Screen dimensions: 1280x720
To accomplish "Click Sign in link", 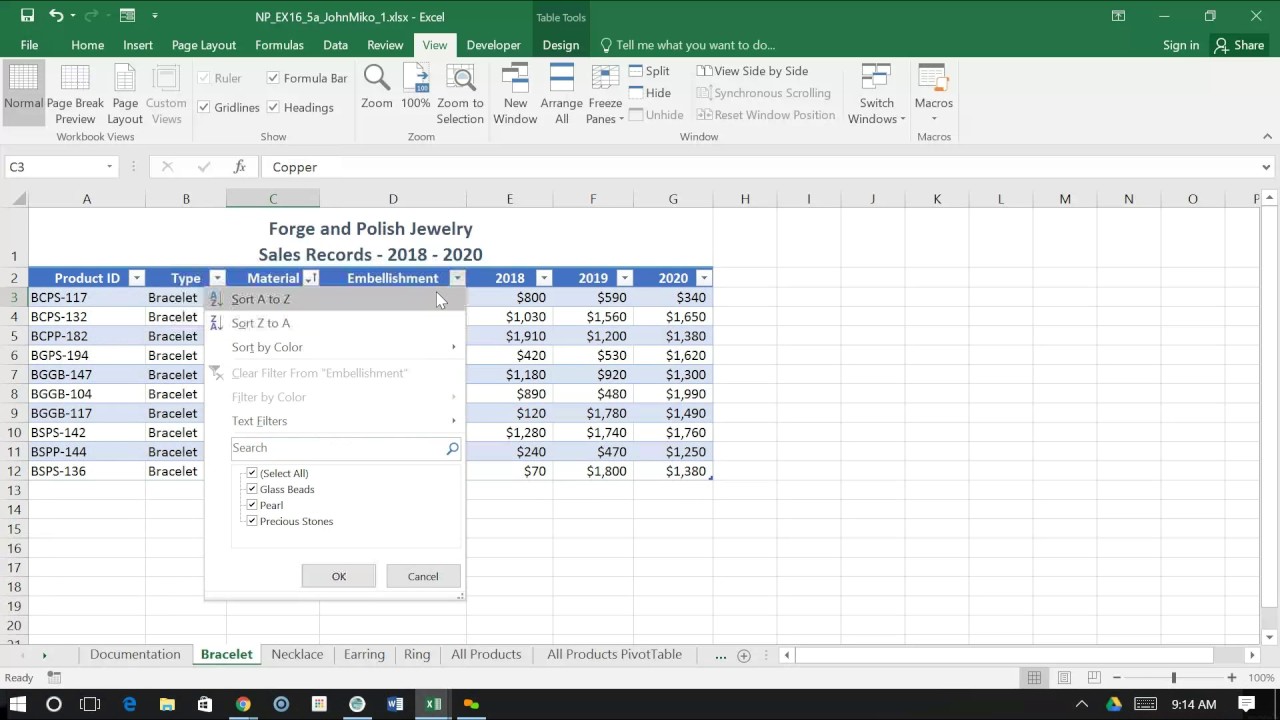I will pos(1181,45).
